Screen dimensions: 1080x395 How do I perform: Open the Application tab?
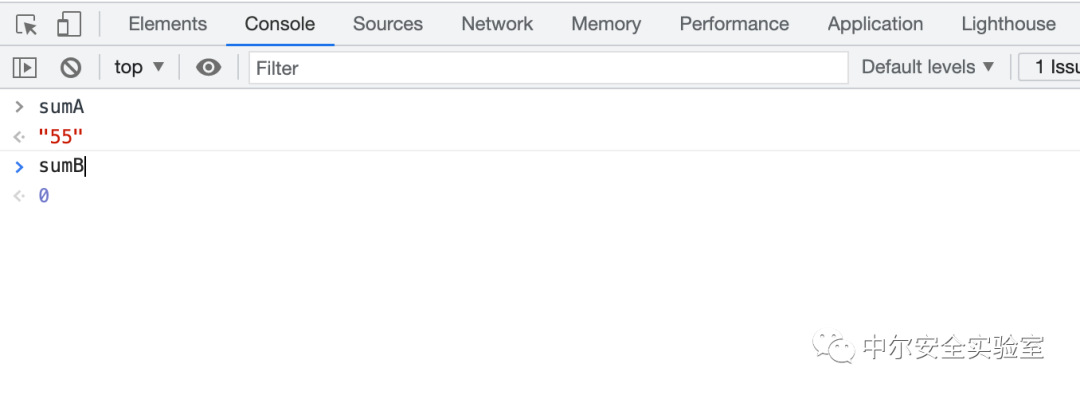point(875,24)
